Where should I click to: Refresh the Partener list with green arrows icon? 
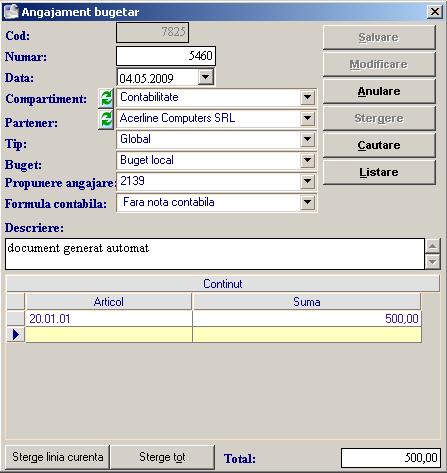click(x=106, y=120)
